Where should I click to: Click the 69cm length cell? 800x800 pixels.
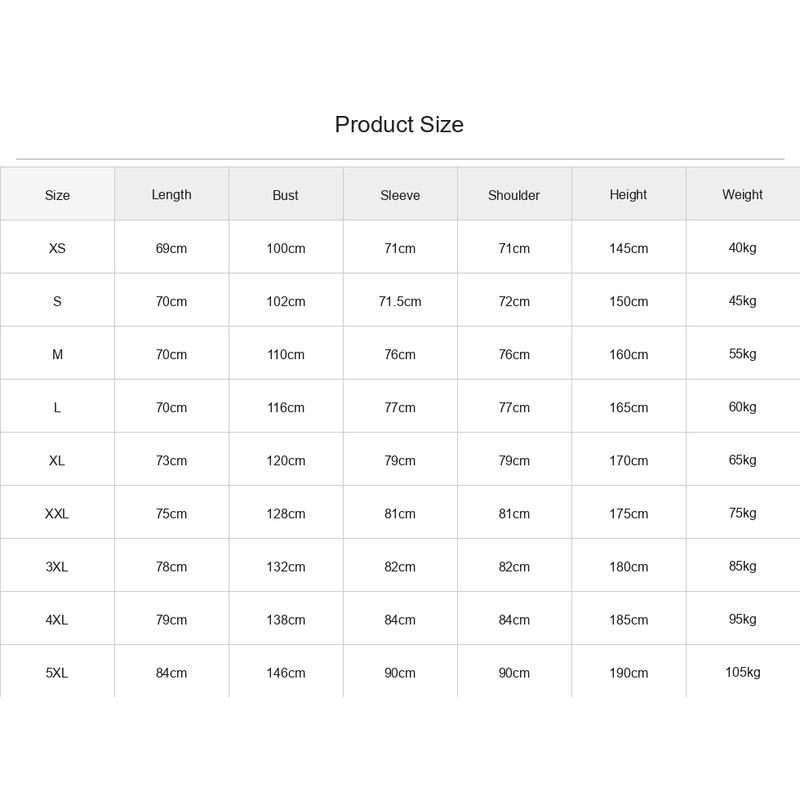pos(171,248)
